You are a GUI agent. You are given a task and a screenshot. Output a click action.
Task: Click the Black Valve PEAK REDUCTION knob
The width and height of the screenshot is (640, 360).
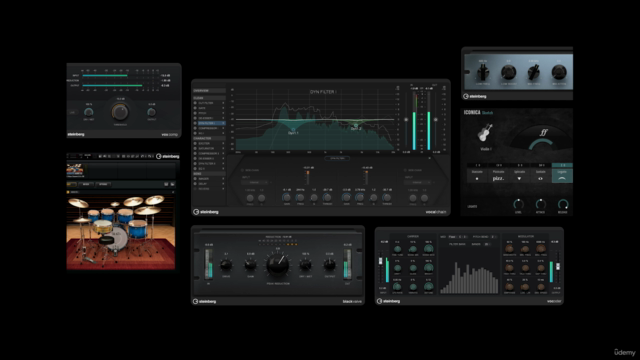(x=278, y=264)
